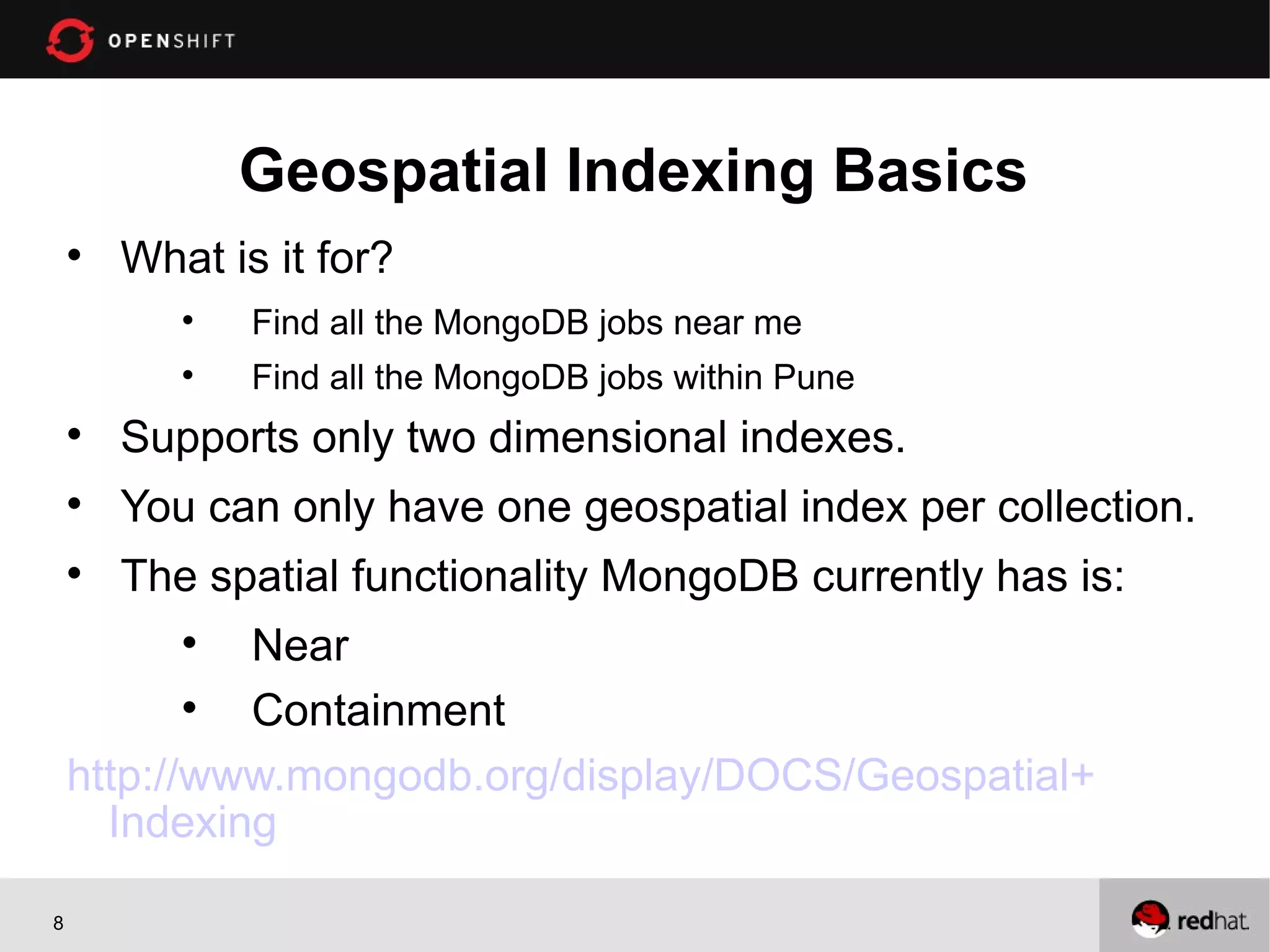Click 'Supports only two dimensional indexes.' line
This screenshot has width=1270, height=952.
click(513, 437)
